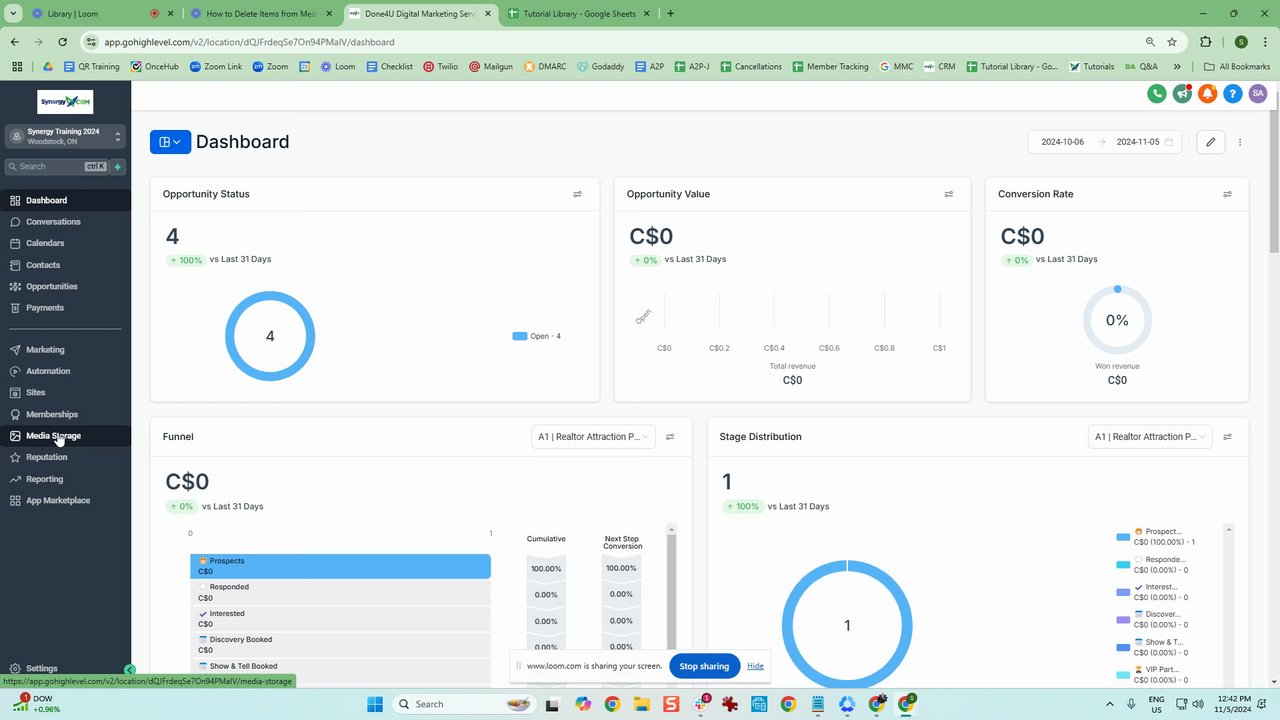Open the blue dashboard switcher dropdown
This screenshot has height=720, width=1280.
(170, 142)
